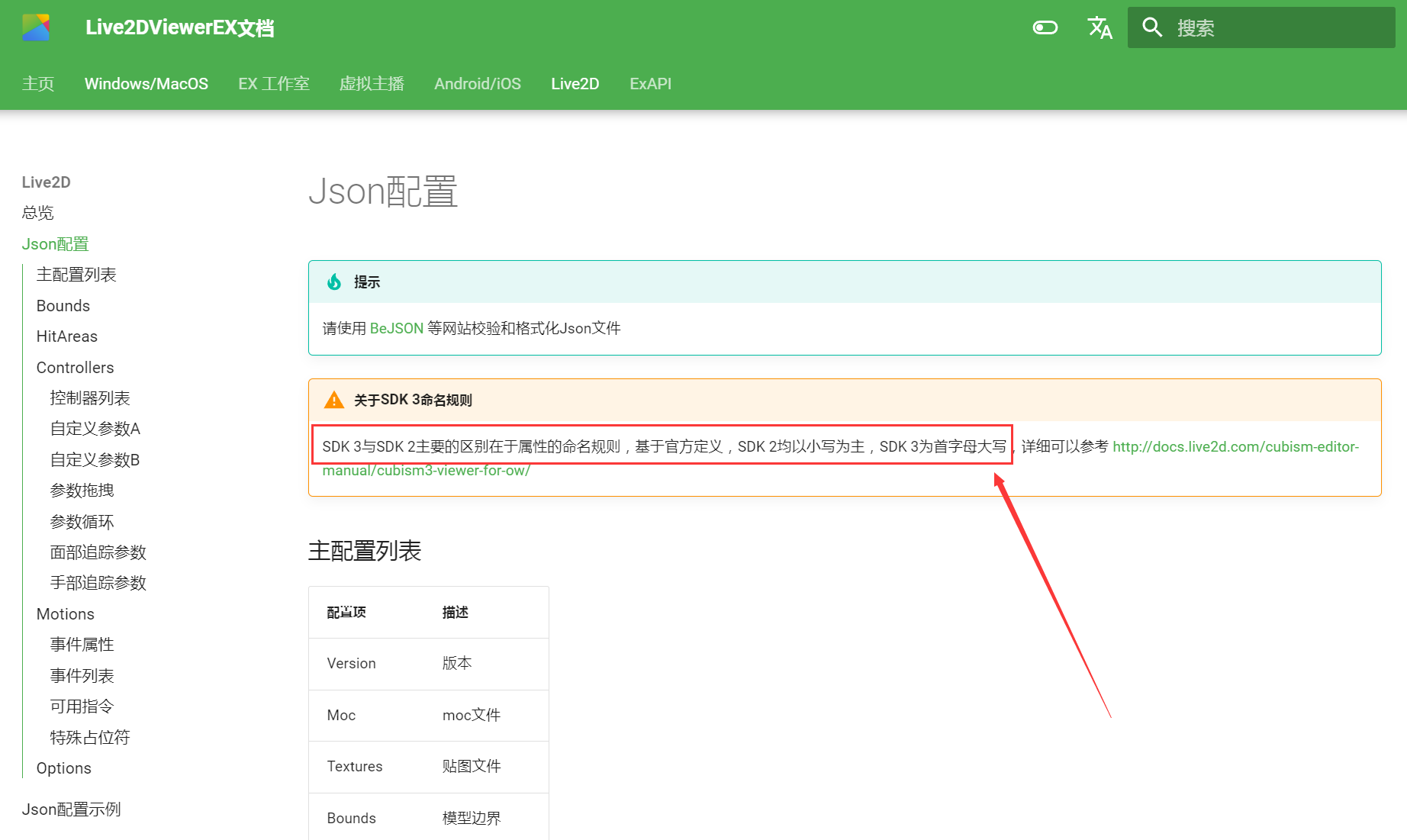Go to 参数循环 sidebar item
1407x840 pixels.
(82, 522)
